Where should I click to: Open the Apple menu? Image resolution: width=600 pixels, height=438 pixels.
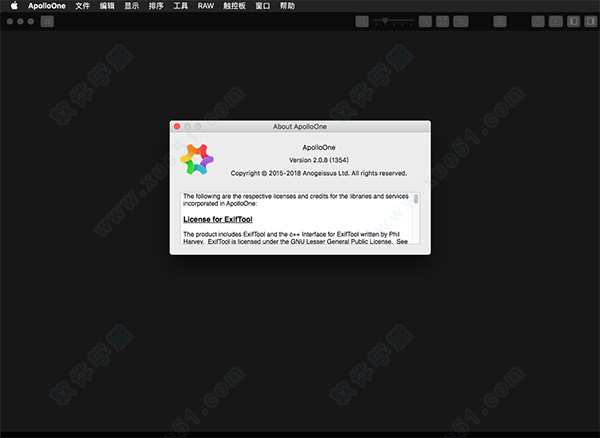[x=14, y=6]
